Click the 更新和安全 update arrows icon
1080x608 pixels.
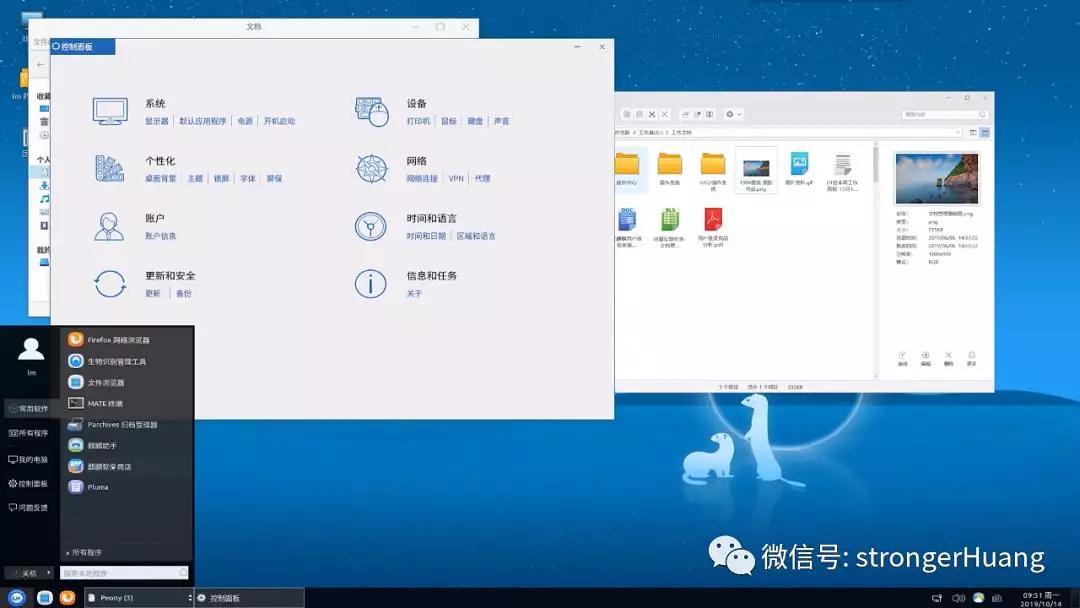(x=109, y=283)
